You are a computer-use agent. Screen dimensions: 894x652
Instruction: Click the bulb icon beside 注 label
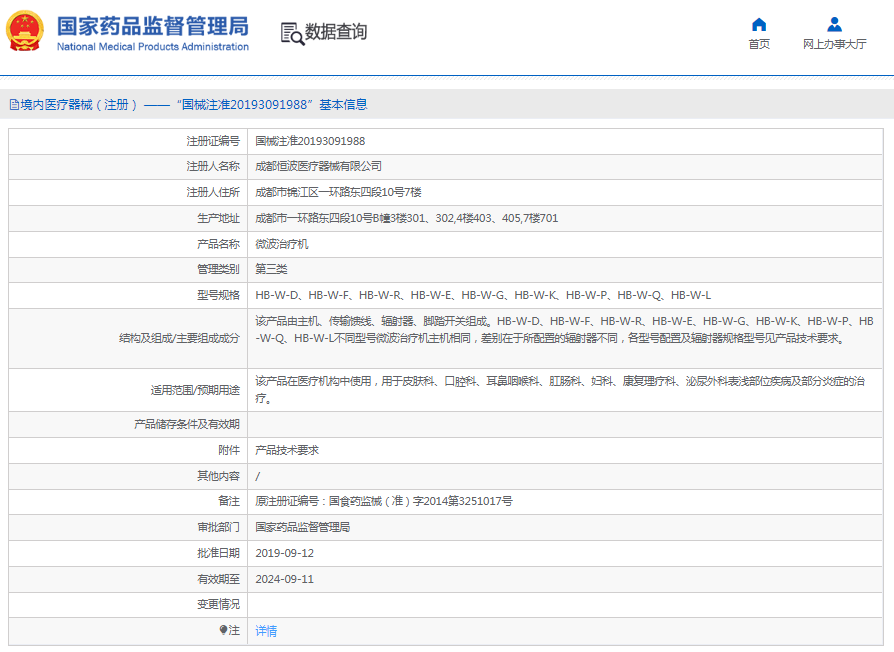tap(224, 630)
